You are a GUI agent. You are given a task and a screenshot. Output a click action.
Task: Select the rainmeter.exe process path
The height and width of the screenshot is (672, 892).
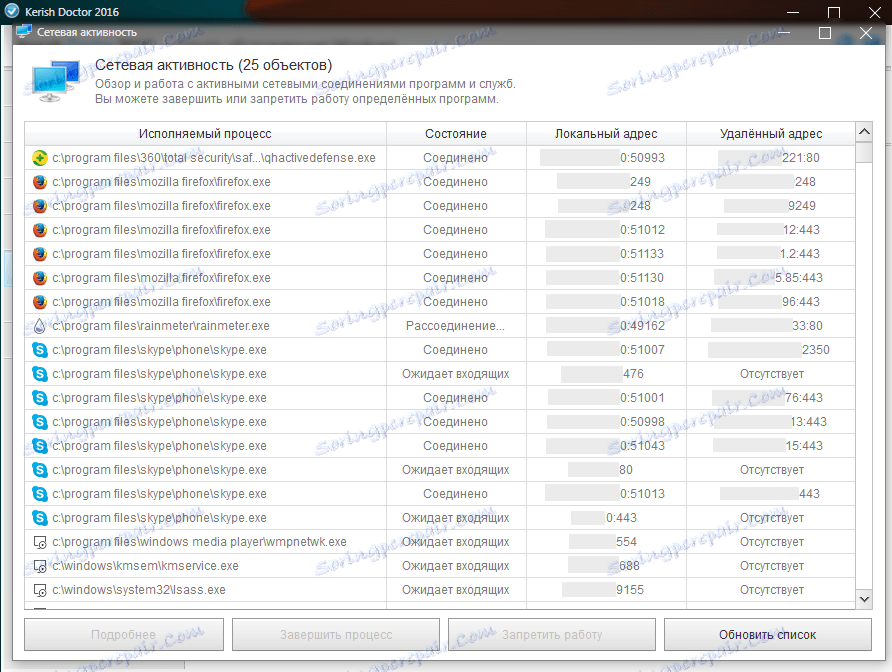pyautogui.click(x=161, y=326)
